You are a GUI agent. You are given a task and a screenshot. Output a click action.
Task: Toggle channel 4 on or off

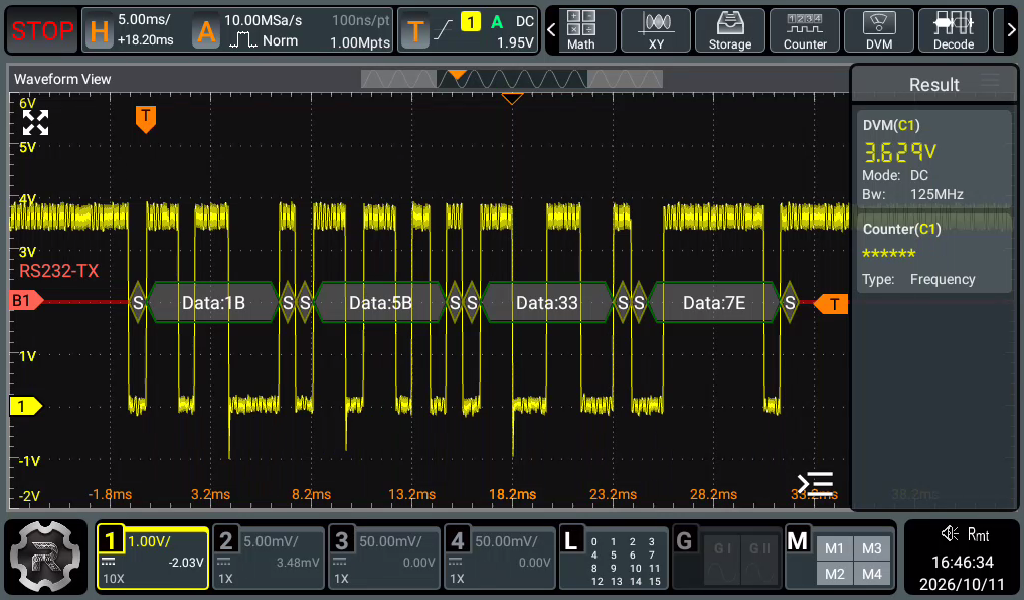[500, 558]
